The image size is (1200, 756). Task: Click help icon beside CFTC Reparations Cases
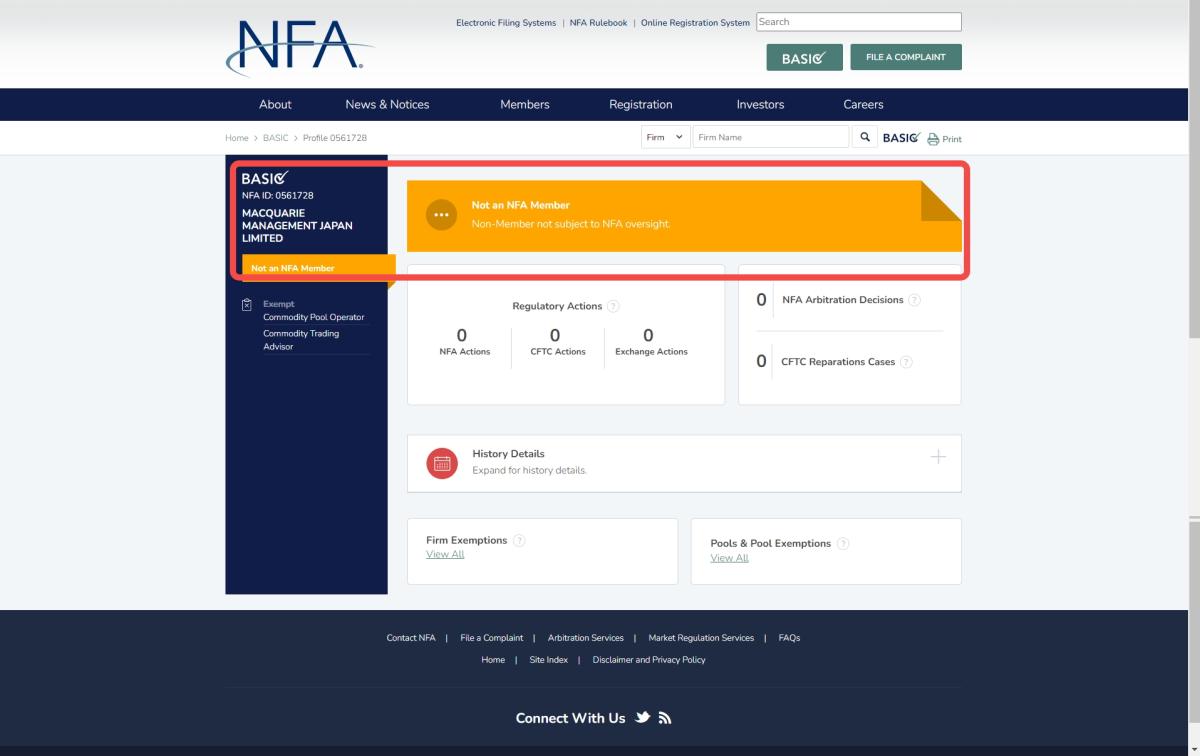click(906, 362)
